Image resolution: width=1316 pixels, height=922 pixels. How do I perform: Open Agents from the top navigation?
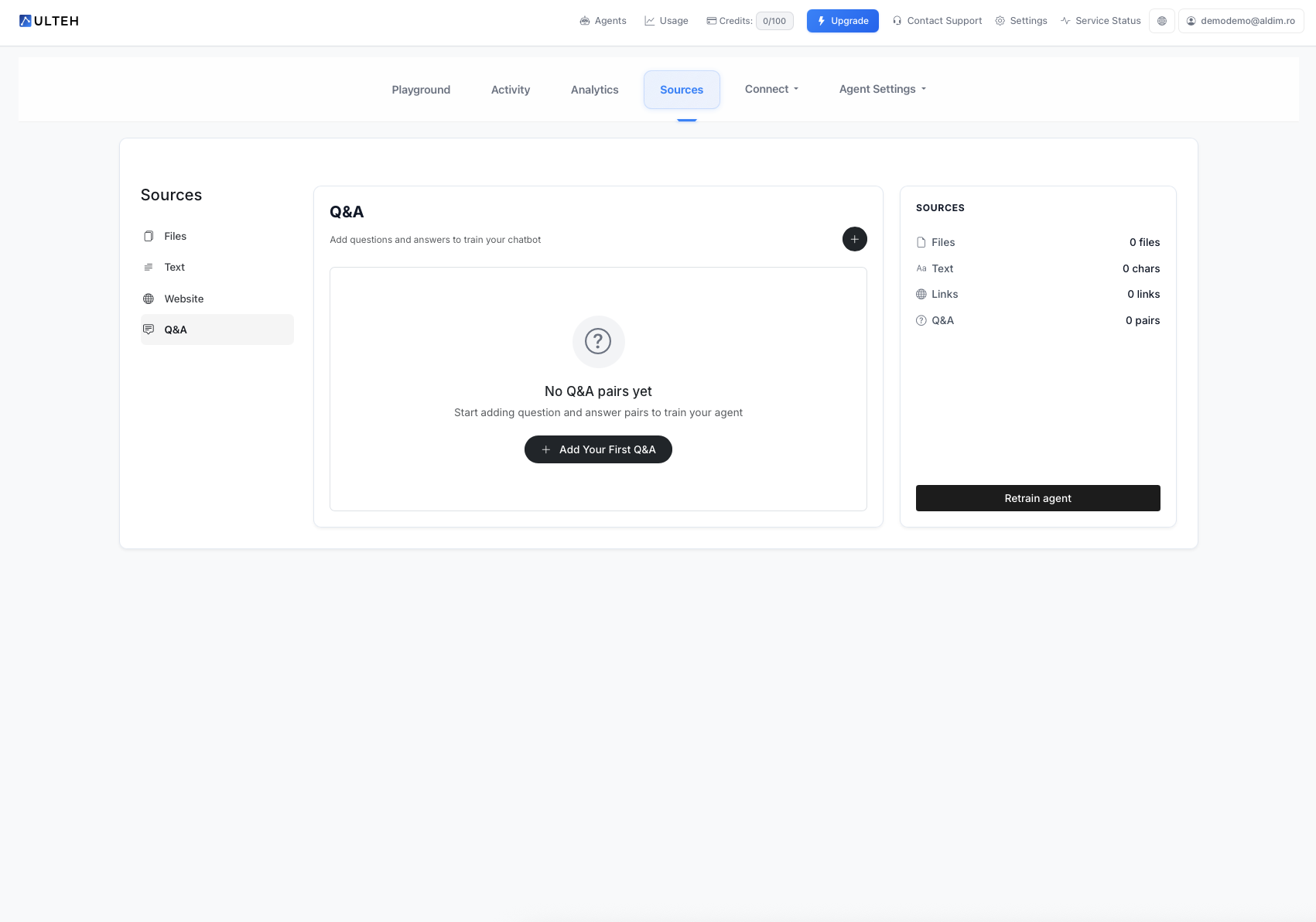[x=603, y=21]
